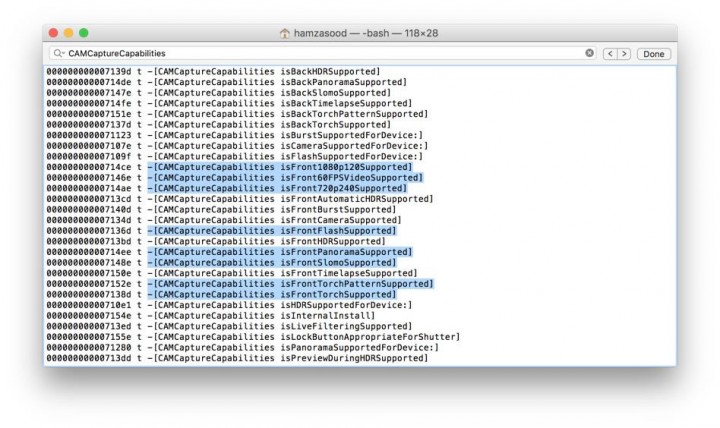
Task: Open the search options dropdown chevron
Action: pos(63,53)
